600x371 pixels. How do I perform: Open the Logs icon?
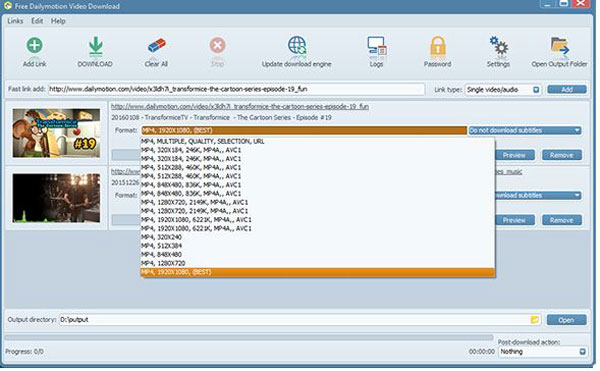pos(377,46)
